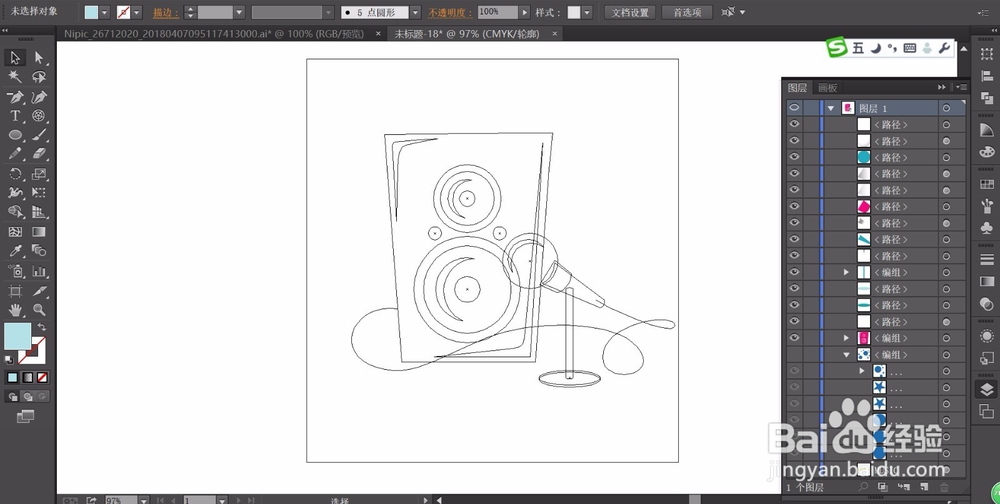The width and height of the screenshot is (1000, 504).
Task: Switch to 画板 panel tab
Action: 827,87
